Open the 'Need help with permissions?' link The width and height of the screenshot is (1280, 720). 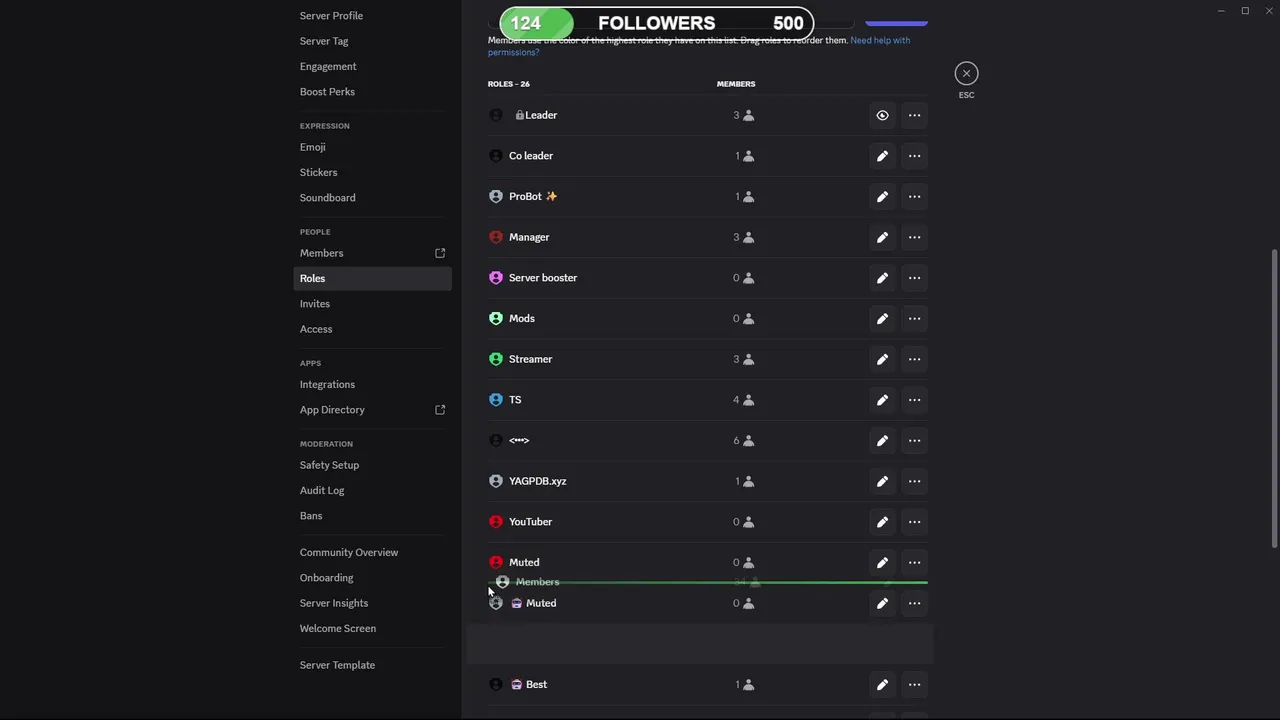(880, 41)
